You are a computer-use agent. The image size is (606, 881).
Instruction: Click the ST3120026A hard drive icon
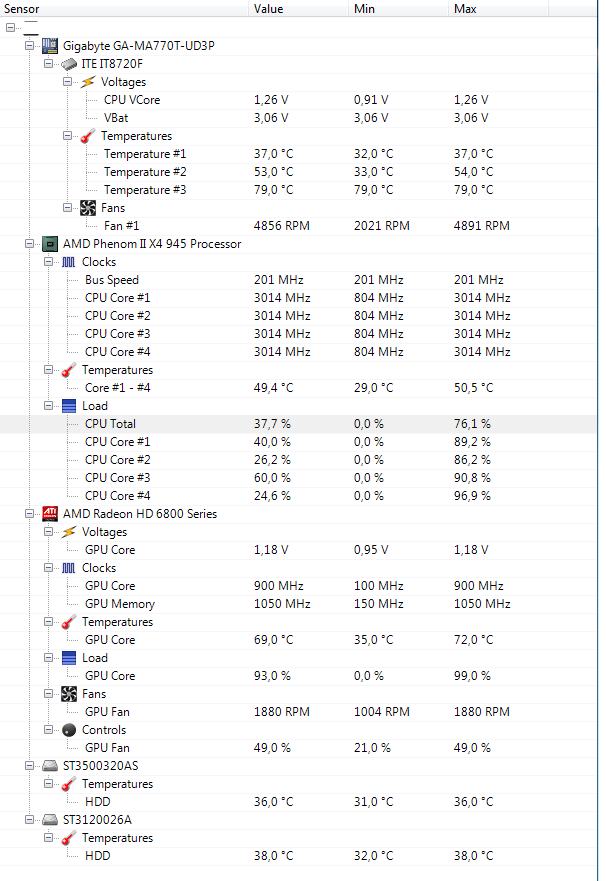click(x=49, y=820)
